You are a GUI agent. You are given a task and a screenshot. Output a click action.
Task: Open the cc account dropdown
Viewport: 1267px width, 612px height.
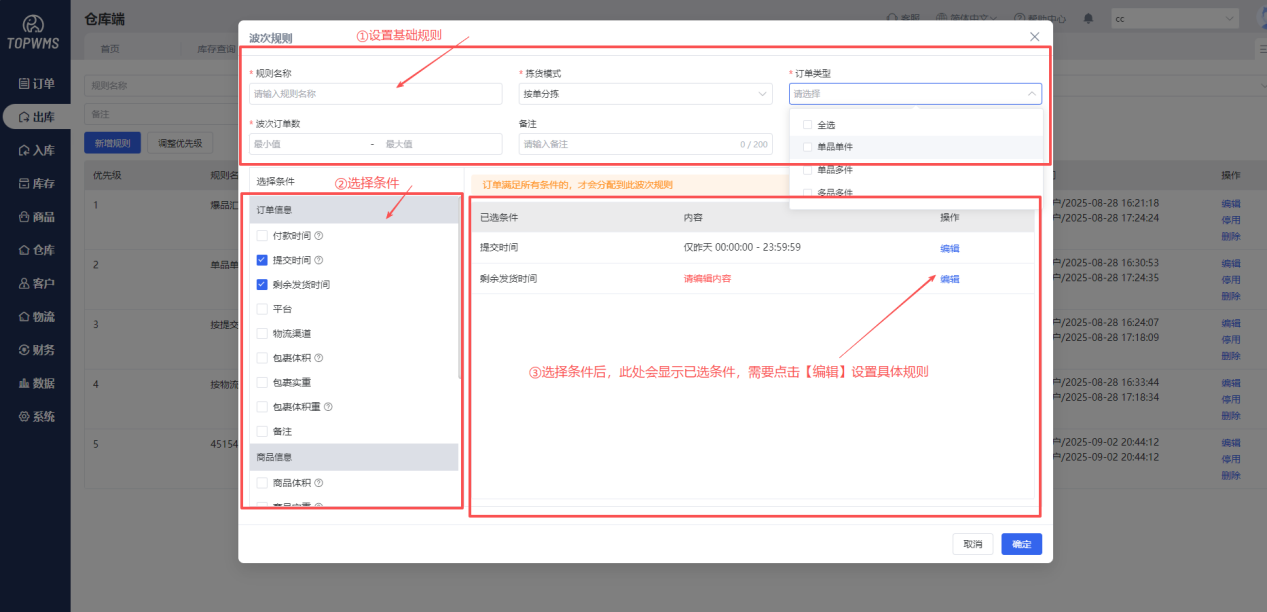tap(1174, 19)
